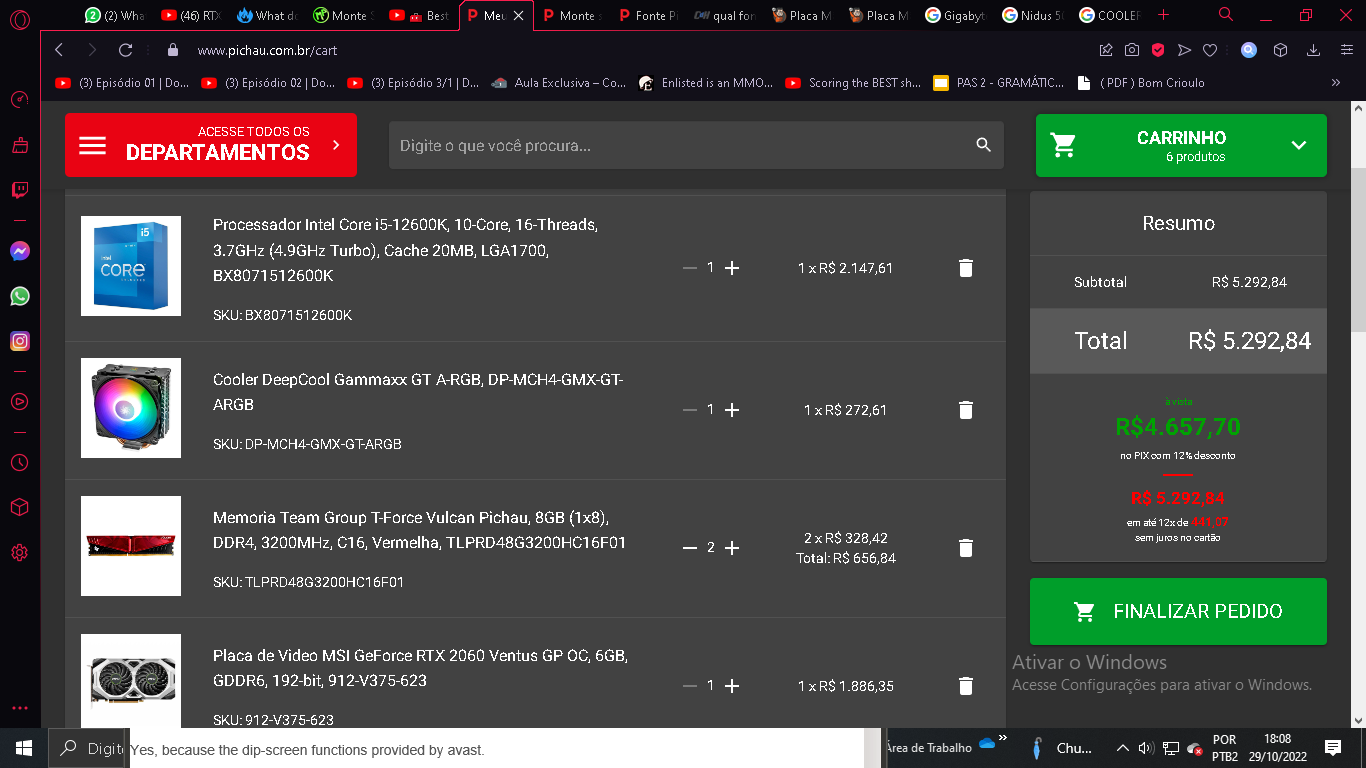Remove the MSI RTX 2060 using trash icon
The width and height of the screenshot is (1366, 768).
click(x=965, y=686)
